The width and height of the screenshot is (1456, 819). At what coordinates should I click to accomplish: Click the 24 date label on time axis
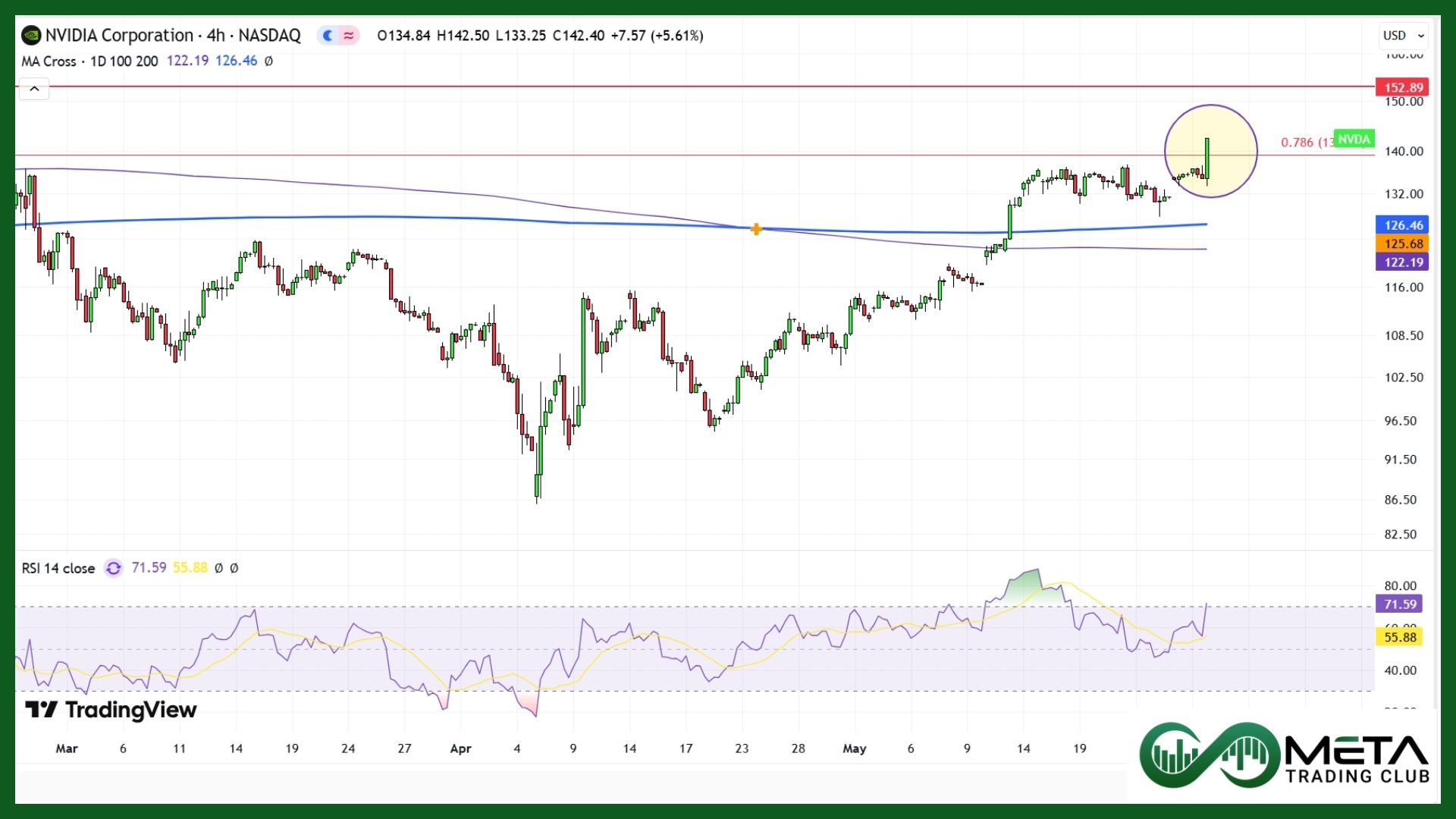348,748
